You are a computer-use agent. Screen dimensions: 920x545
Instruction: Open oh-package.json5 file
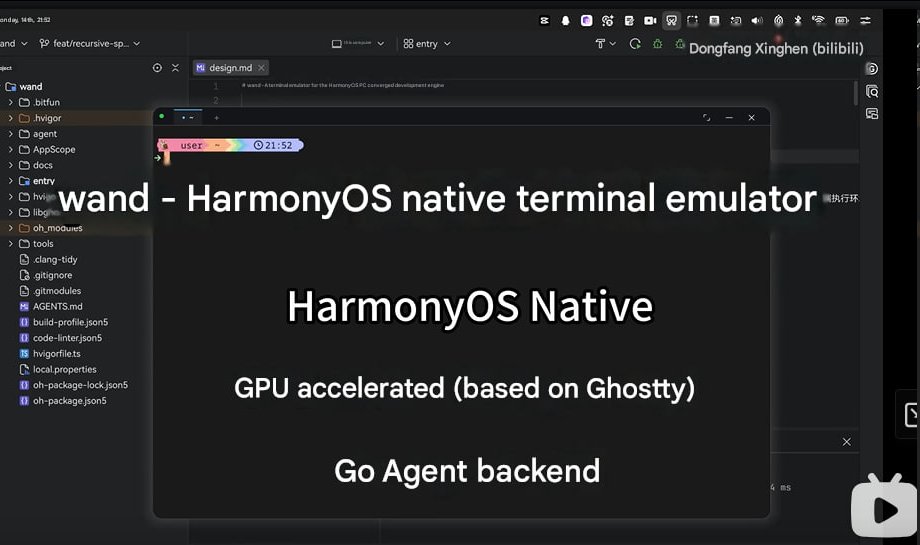point(70,401)
